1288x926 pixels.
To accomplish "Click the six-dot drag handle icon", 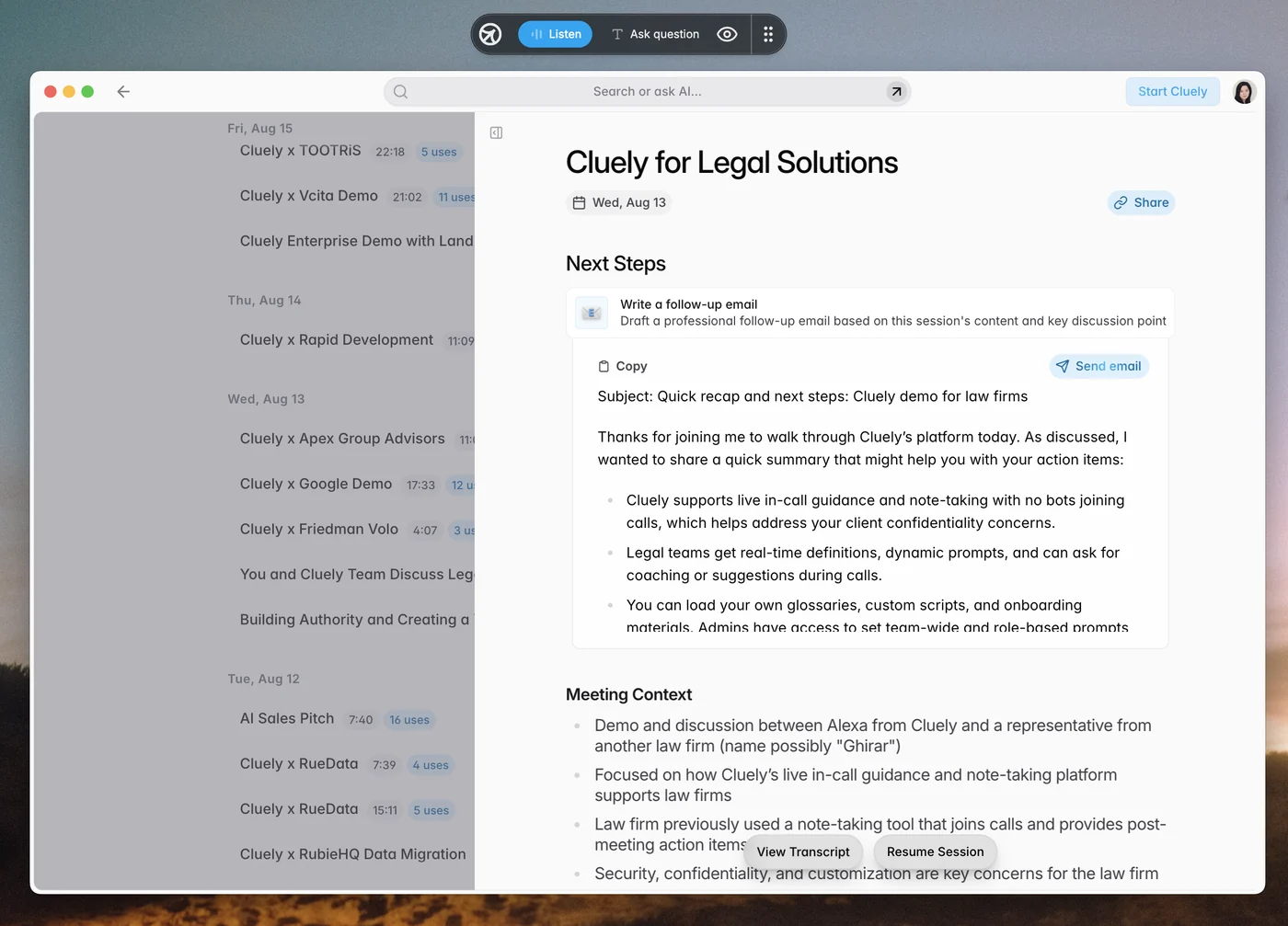I will pyautogui.click(x=768, y=34).
